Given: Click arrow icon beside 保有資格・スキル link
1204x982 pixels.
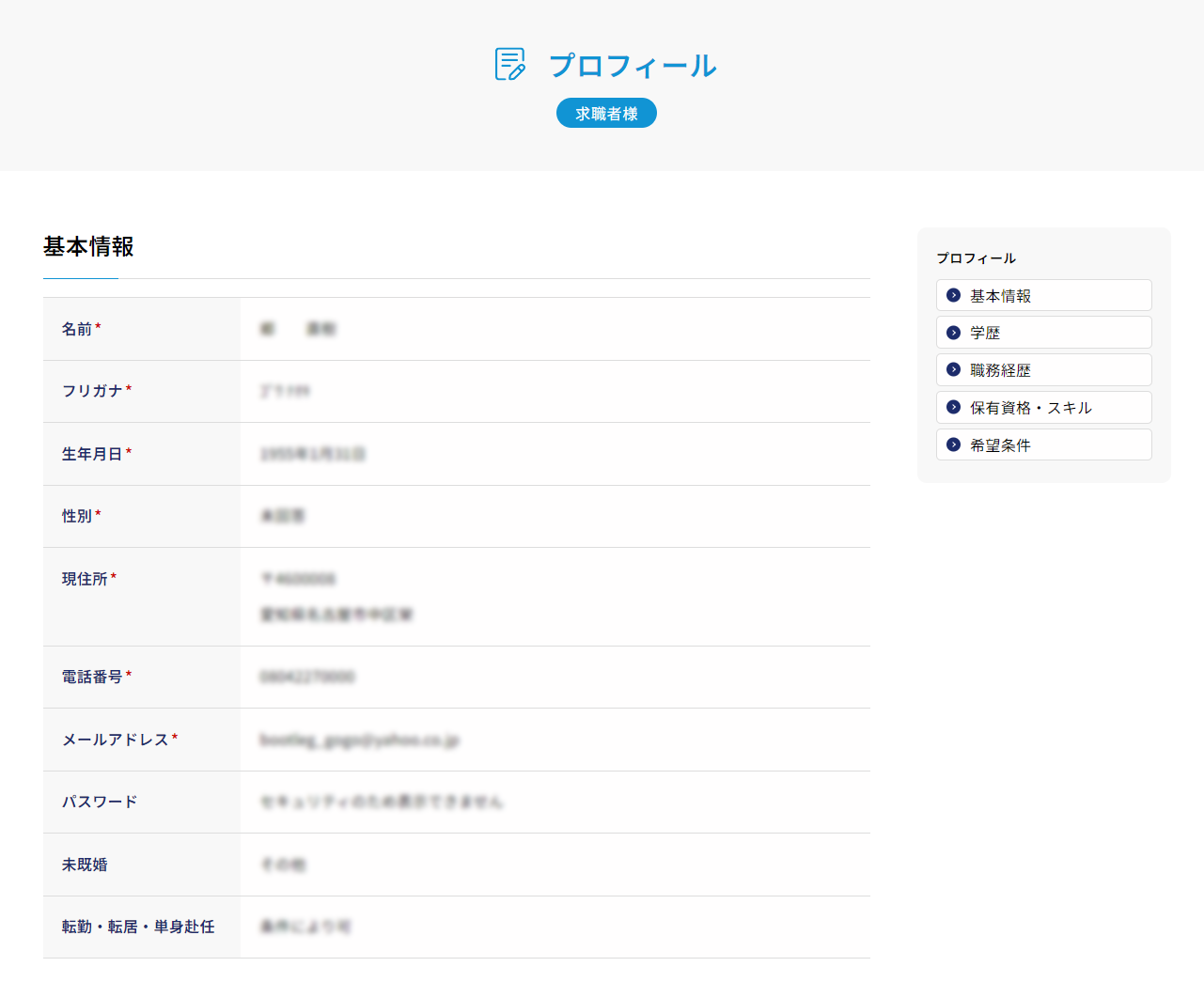Looking at the screenshot, I should click(x=953, y=407).
